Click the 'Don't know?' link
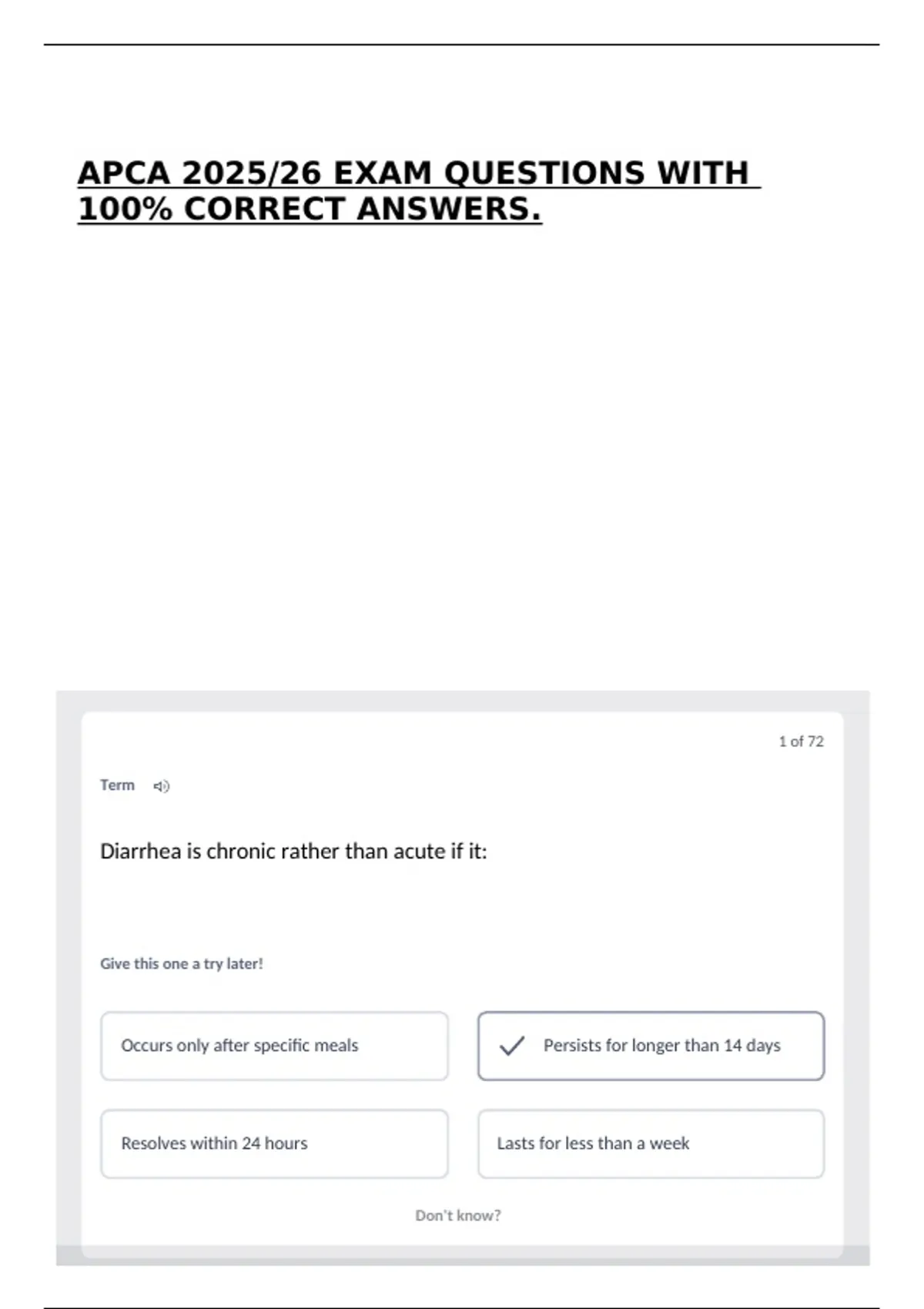 (457, 1215)
